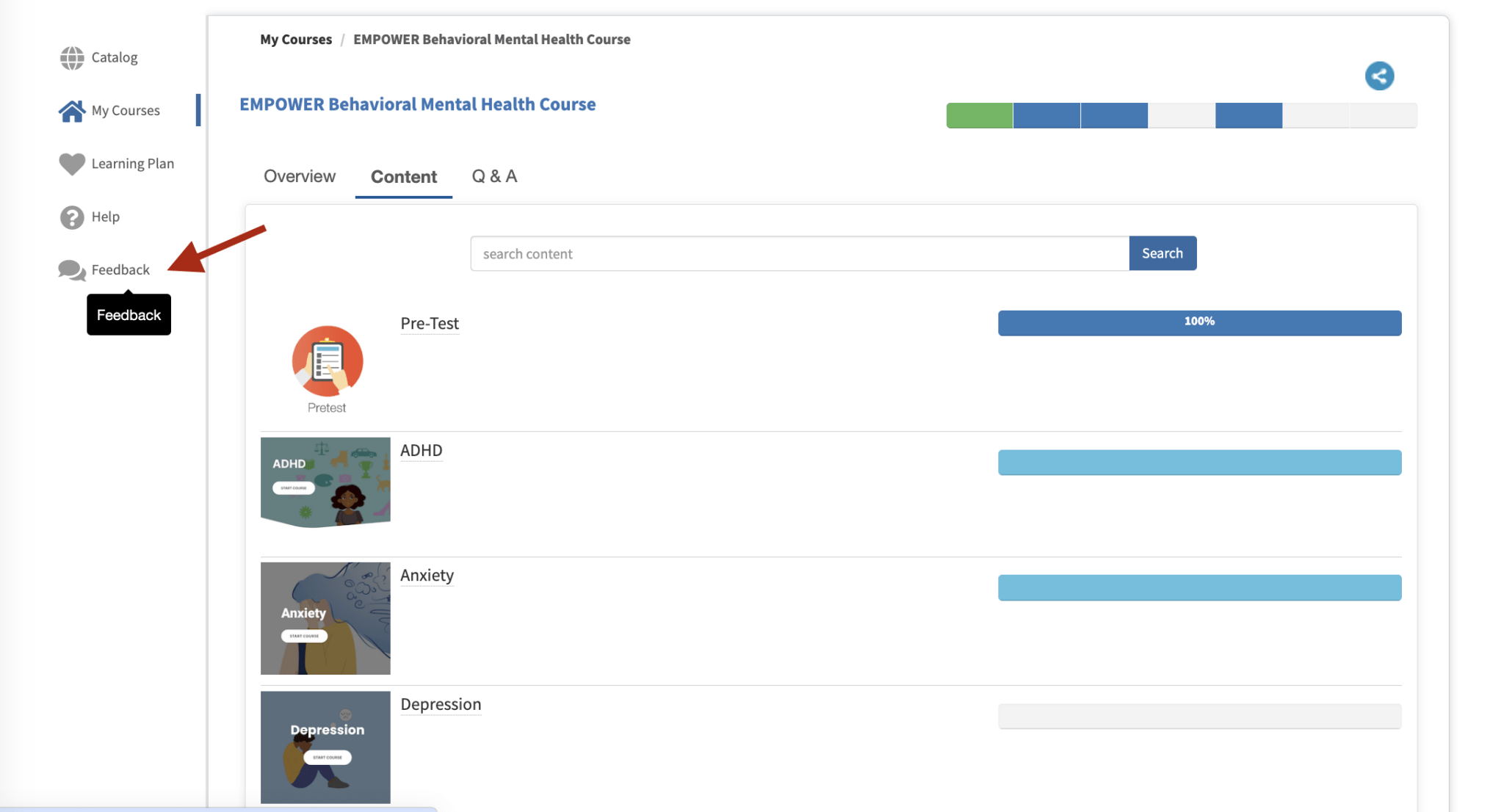Click the Anxiety course thumbnail
The height and width of the screenshot is (812, 1504).
click(x=325, y=618)
